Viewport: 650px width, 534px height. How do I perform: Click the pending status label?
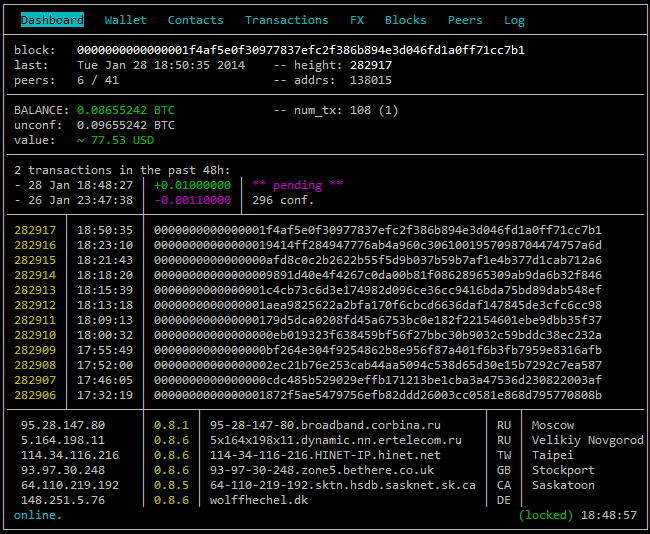click(x=297, y=185)
